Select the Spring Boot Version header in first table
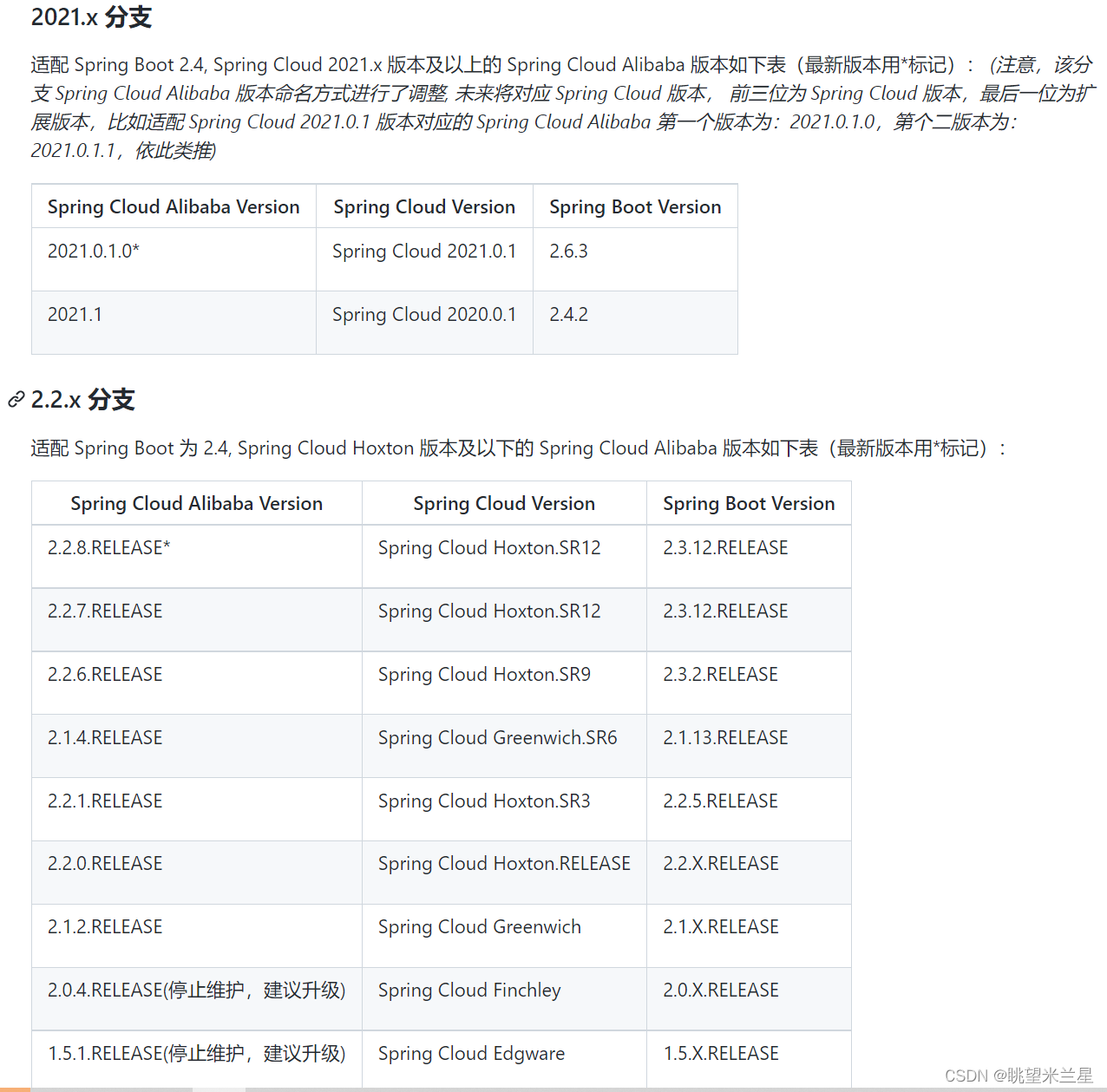The image size is (1107, 1092). (634, 206)
